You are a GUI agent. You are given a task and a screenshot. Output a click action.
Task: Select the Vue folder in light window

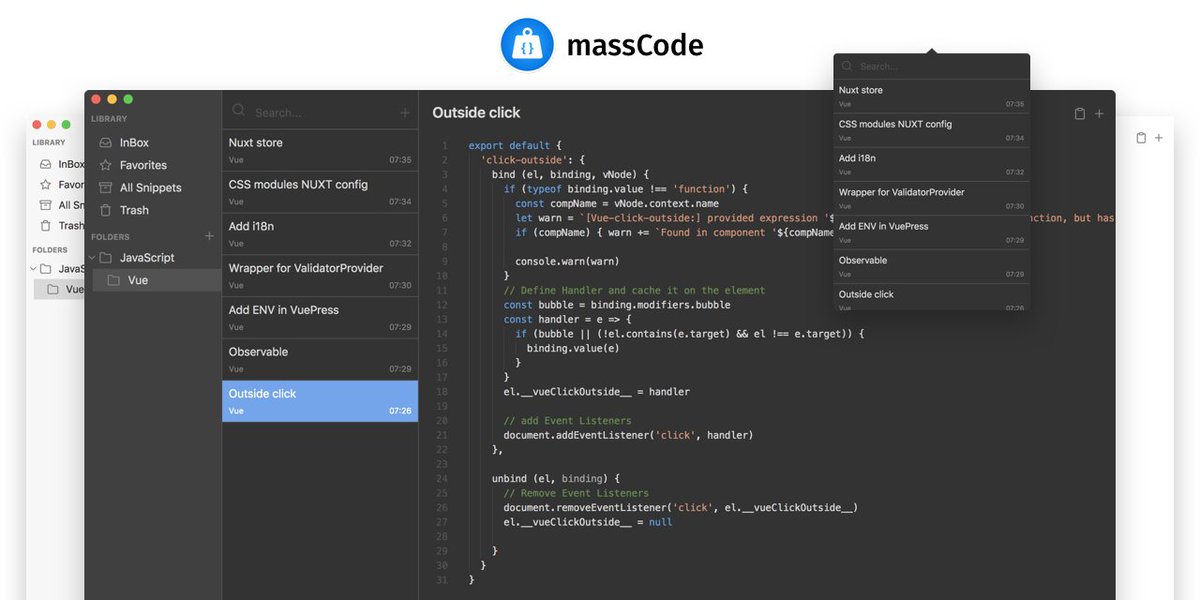60,289
